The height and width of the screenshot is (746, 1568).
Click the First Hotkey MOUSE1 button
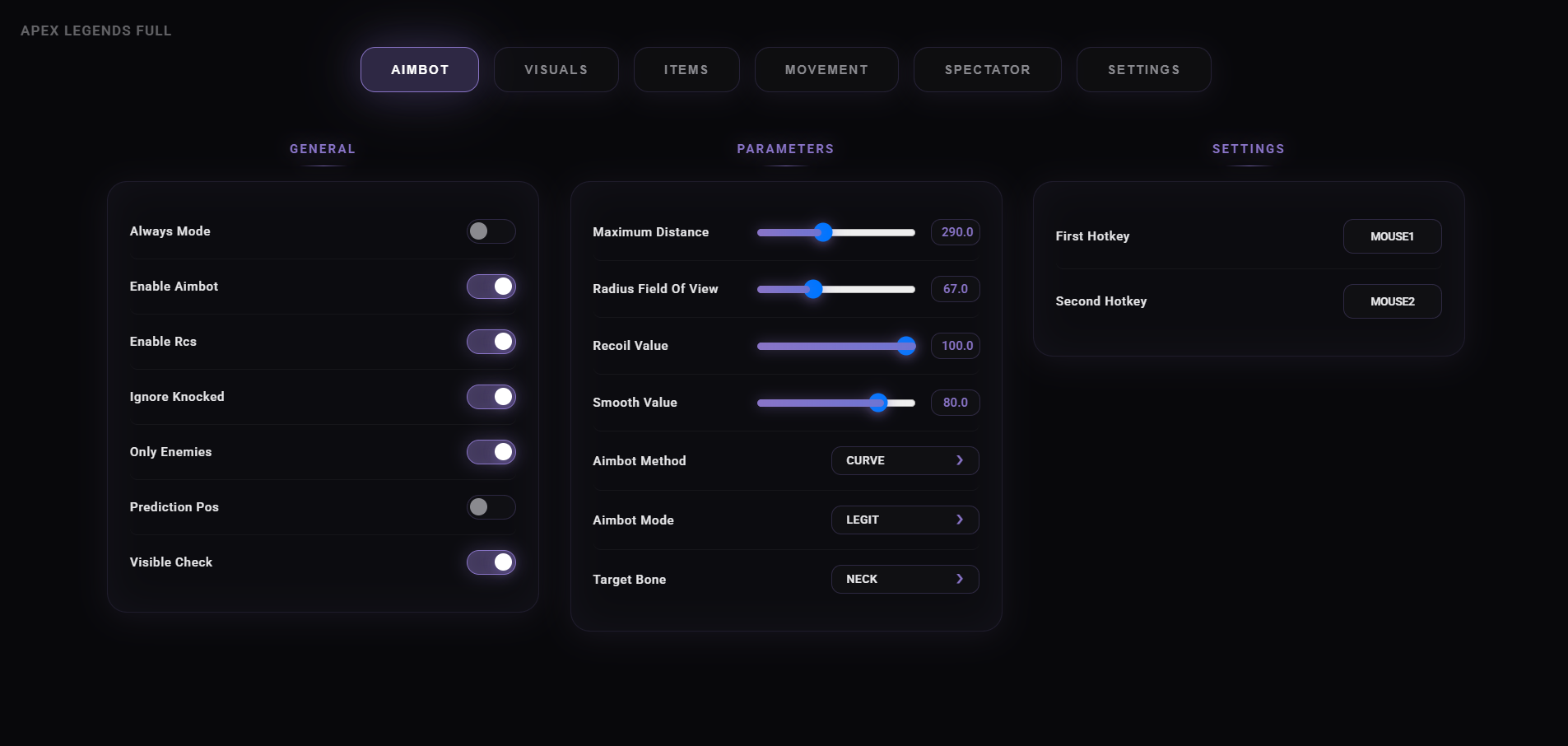(x=1393, y=236)
